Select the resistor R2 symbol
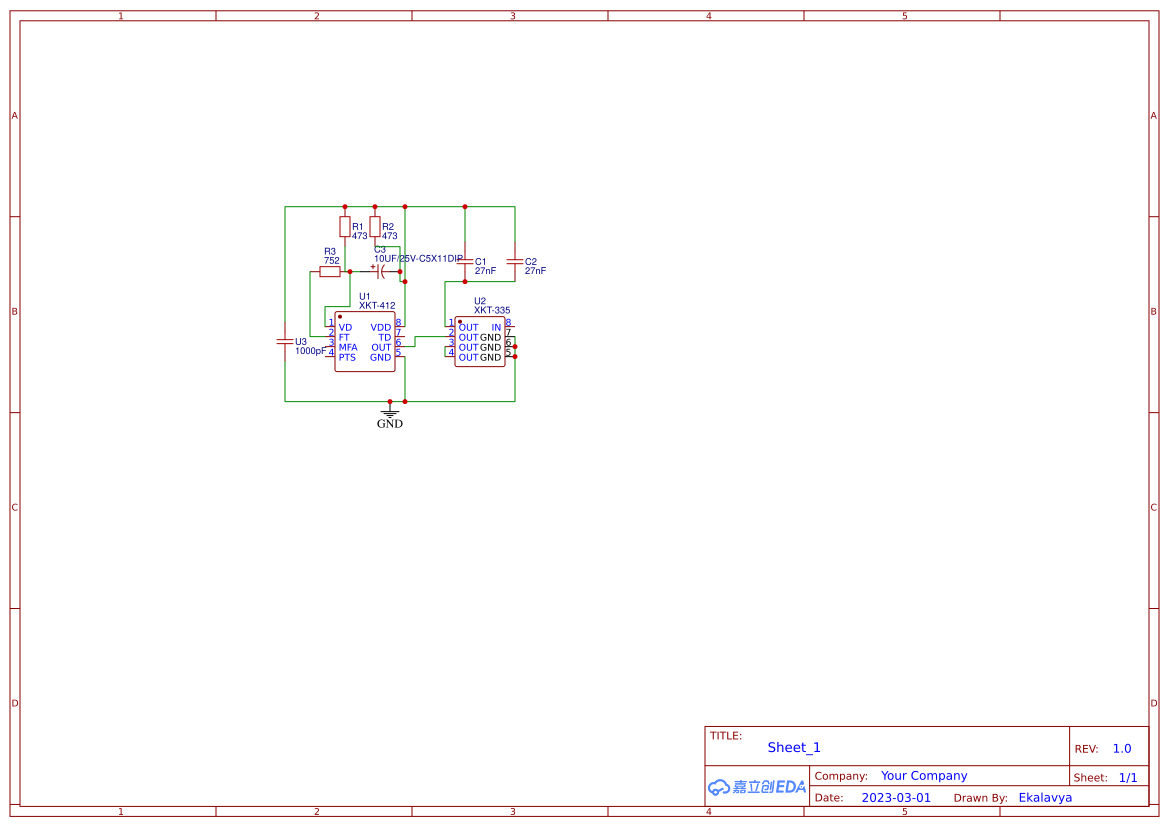This screenshot has height=827, width=1169. click(x=375, y=226)
